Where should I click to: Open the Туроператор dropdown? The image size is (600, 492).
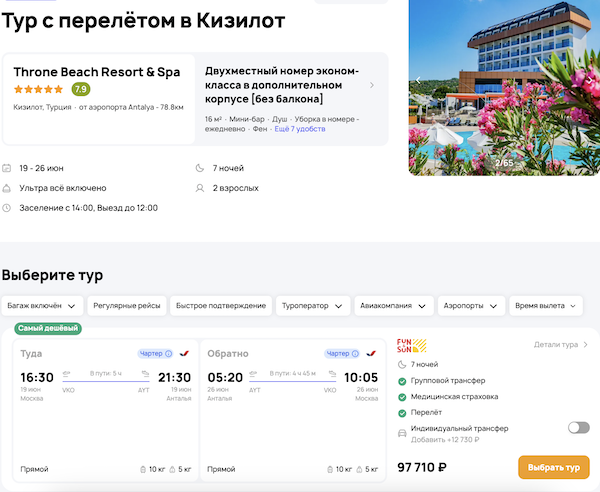[312, 305]
